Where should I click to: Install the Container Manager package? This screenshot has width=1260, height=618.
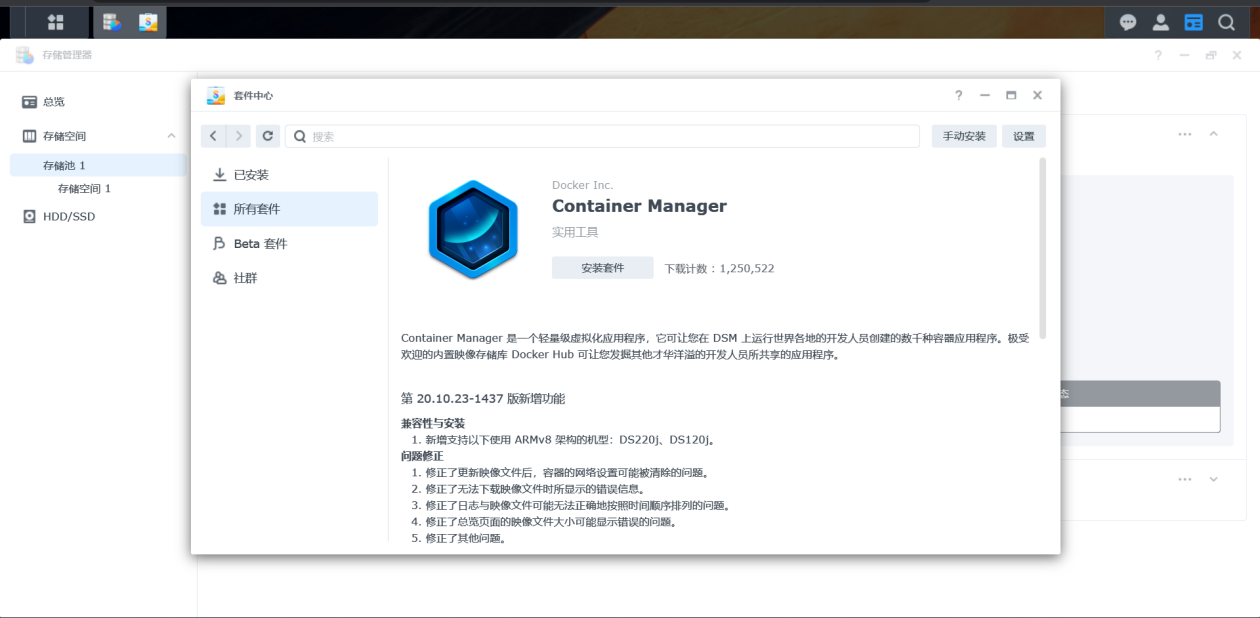[602, 268]
